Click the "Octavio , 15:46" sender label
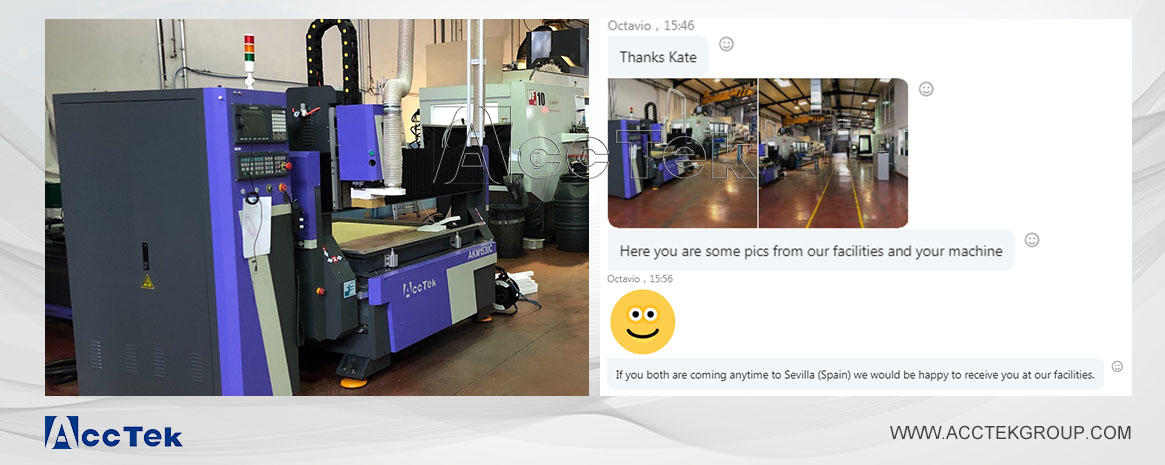This screenshot has height=465, width=1165. coord(651,25)
